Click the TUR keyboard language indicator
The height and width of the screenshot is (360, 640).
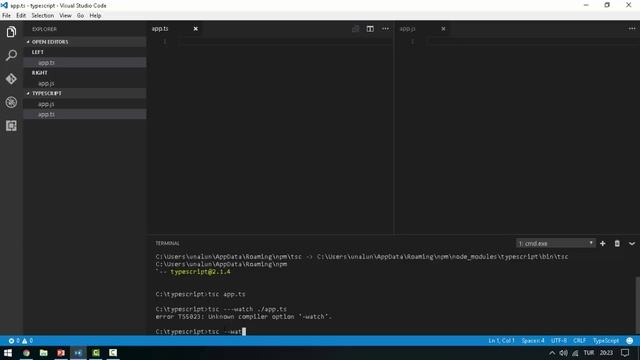(x=589, y=353)
